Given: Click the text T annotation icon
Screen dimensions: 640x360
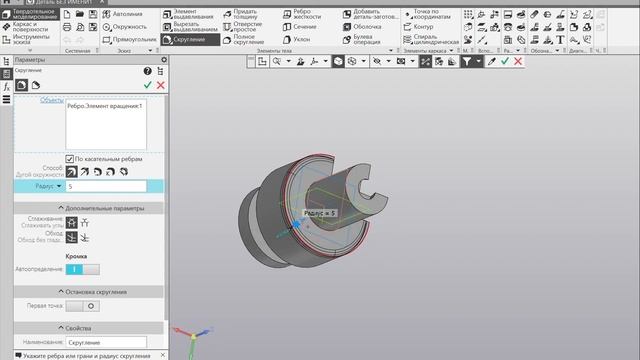Looking at the screenshot, I should (560, 40).
